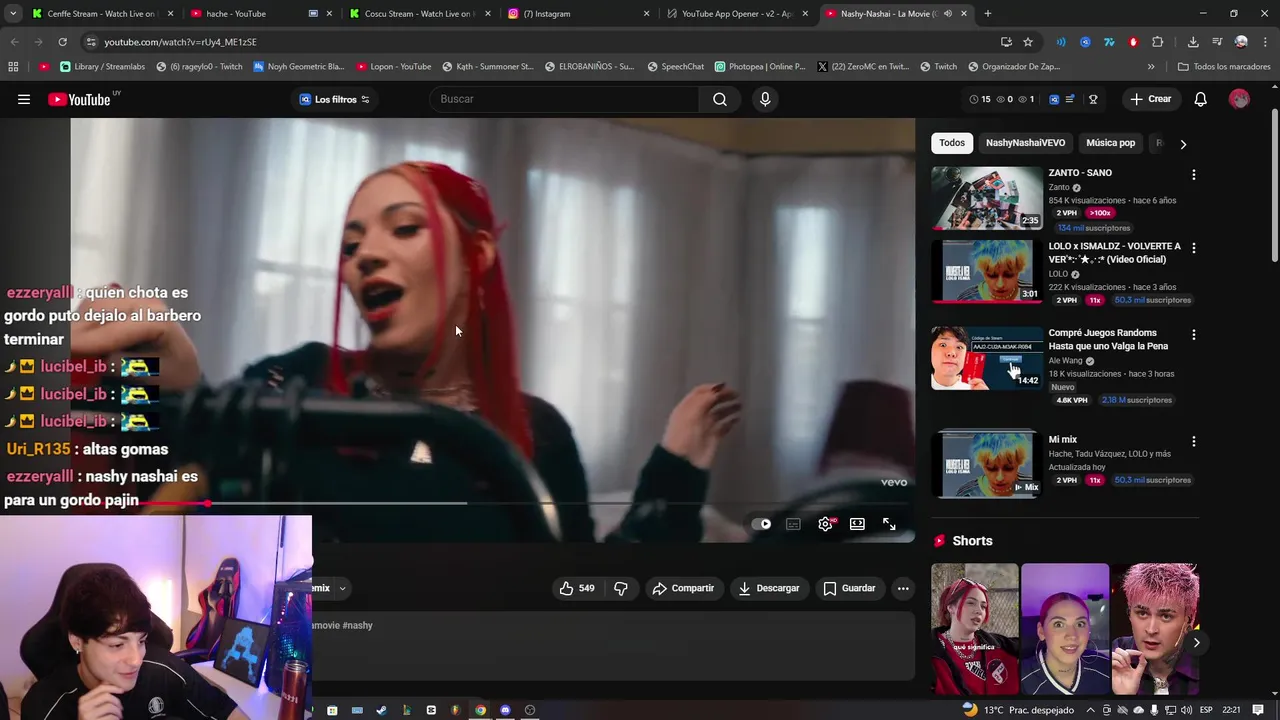The image size is (1280, 720).
Task: Click the Descargar button
Action: 769,588
